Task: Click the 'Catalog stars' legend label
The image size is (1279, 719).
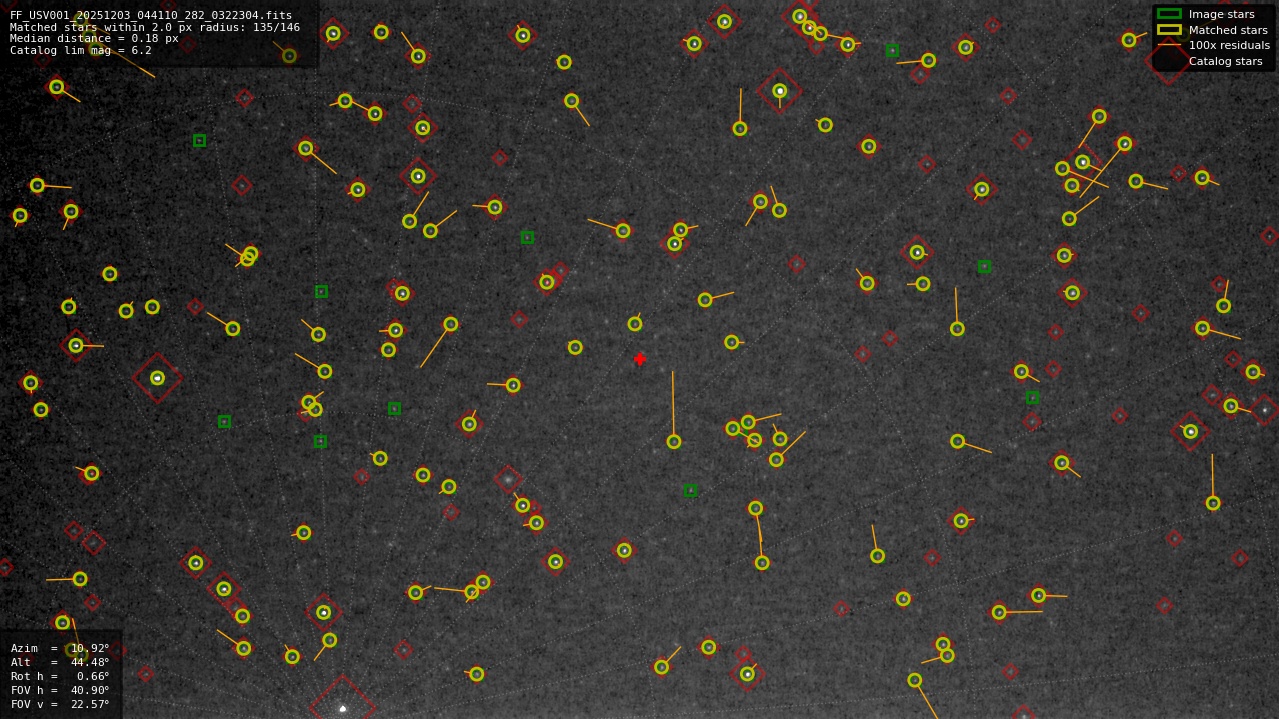Action: click(x=1225, y=61)
